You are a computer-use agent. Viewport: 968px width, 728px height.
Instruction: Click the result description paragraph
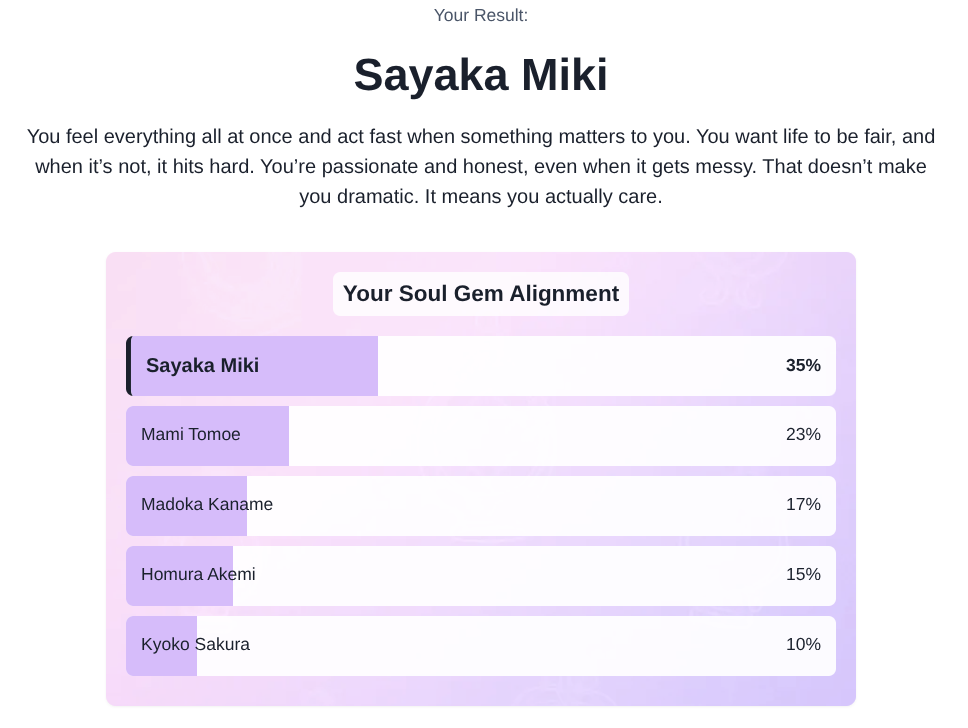[480, 166]
